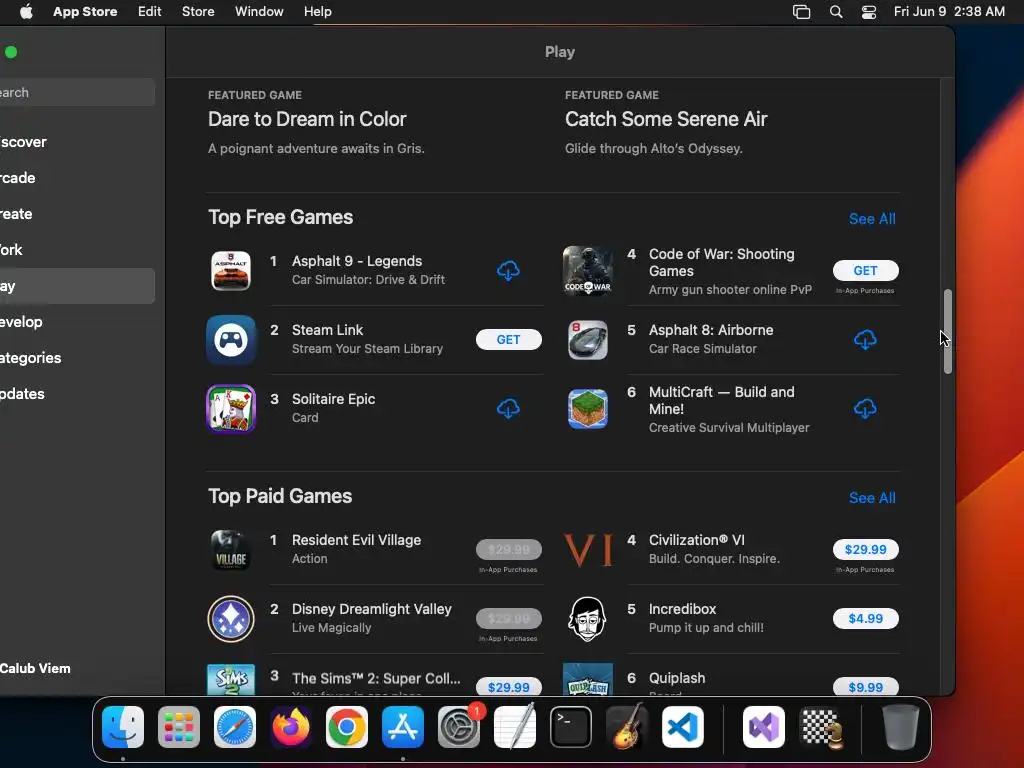Re-download Asphalt 8: Airborne via cloud icon

(x=865, y=340)
